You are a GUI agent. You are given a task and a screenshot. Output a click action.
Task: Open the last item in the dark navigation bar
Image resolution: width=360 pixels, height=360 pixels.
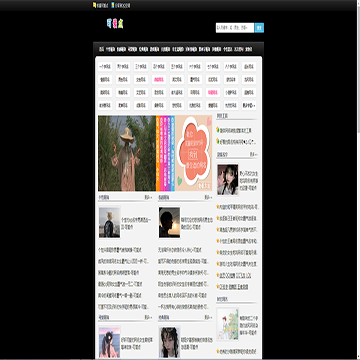tap(249, 49)
